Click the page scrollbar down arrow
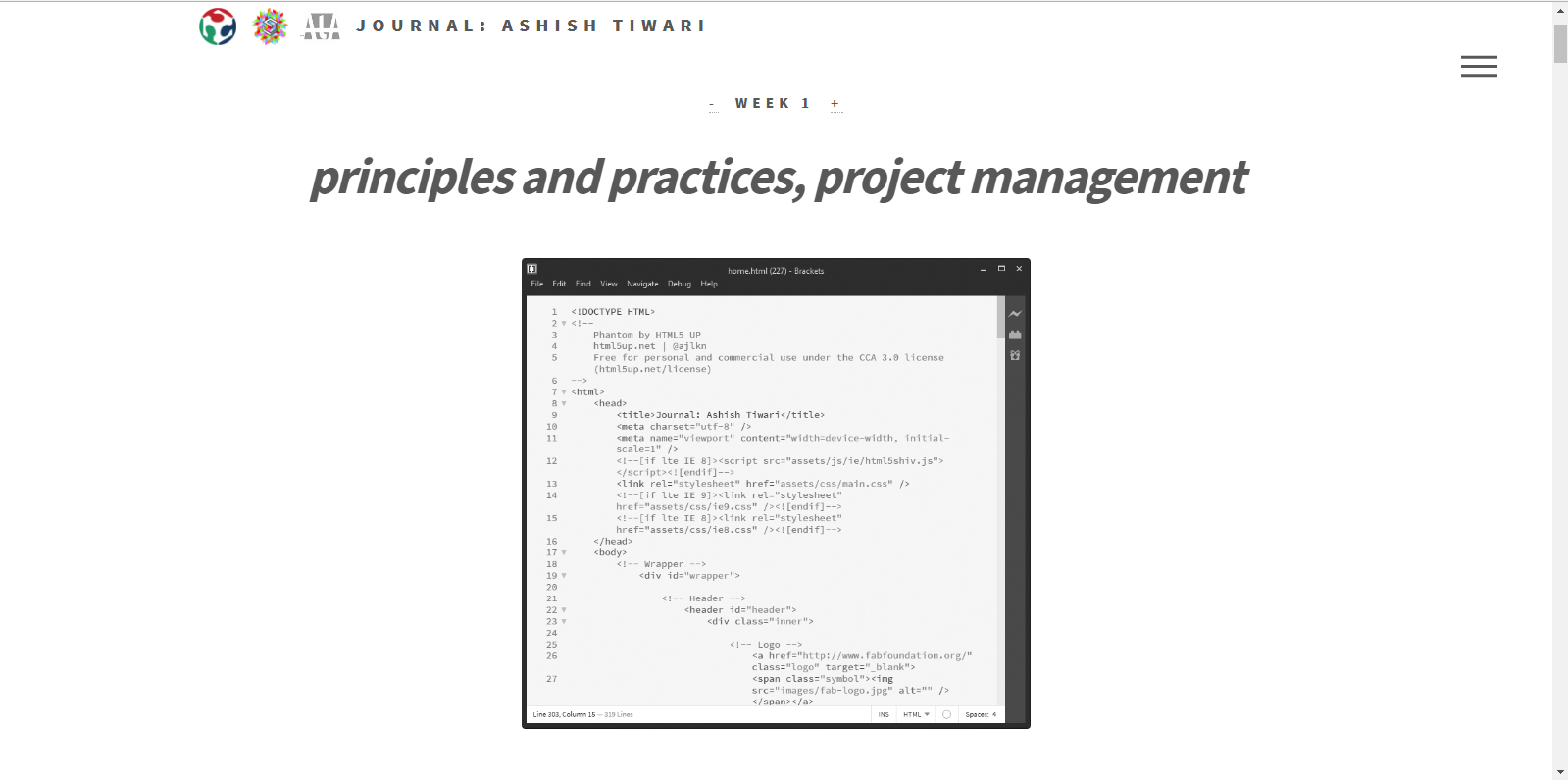 click(x=1560, y=771)
